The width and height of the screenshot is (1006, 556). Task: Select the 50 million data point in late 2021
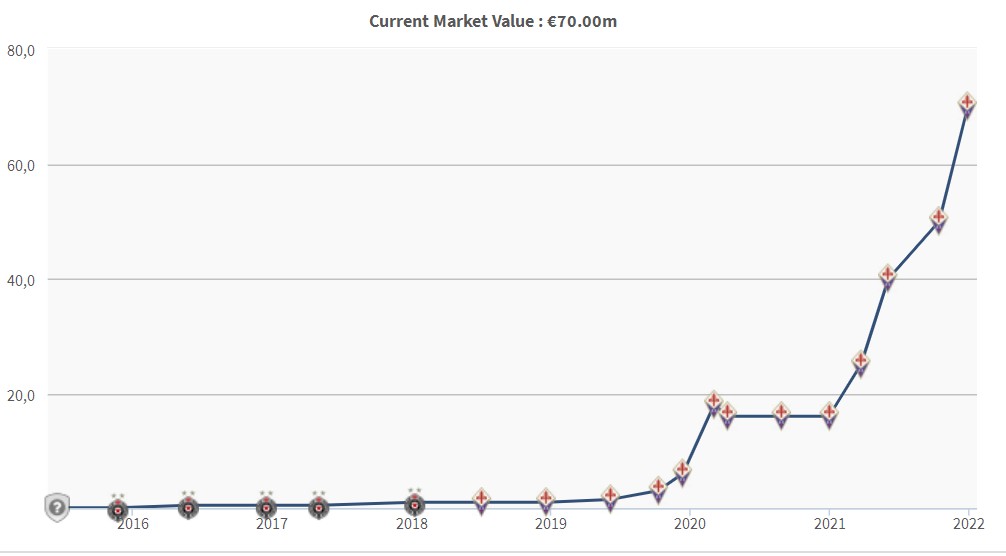[938, 219]
